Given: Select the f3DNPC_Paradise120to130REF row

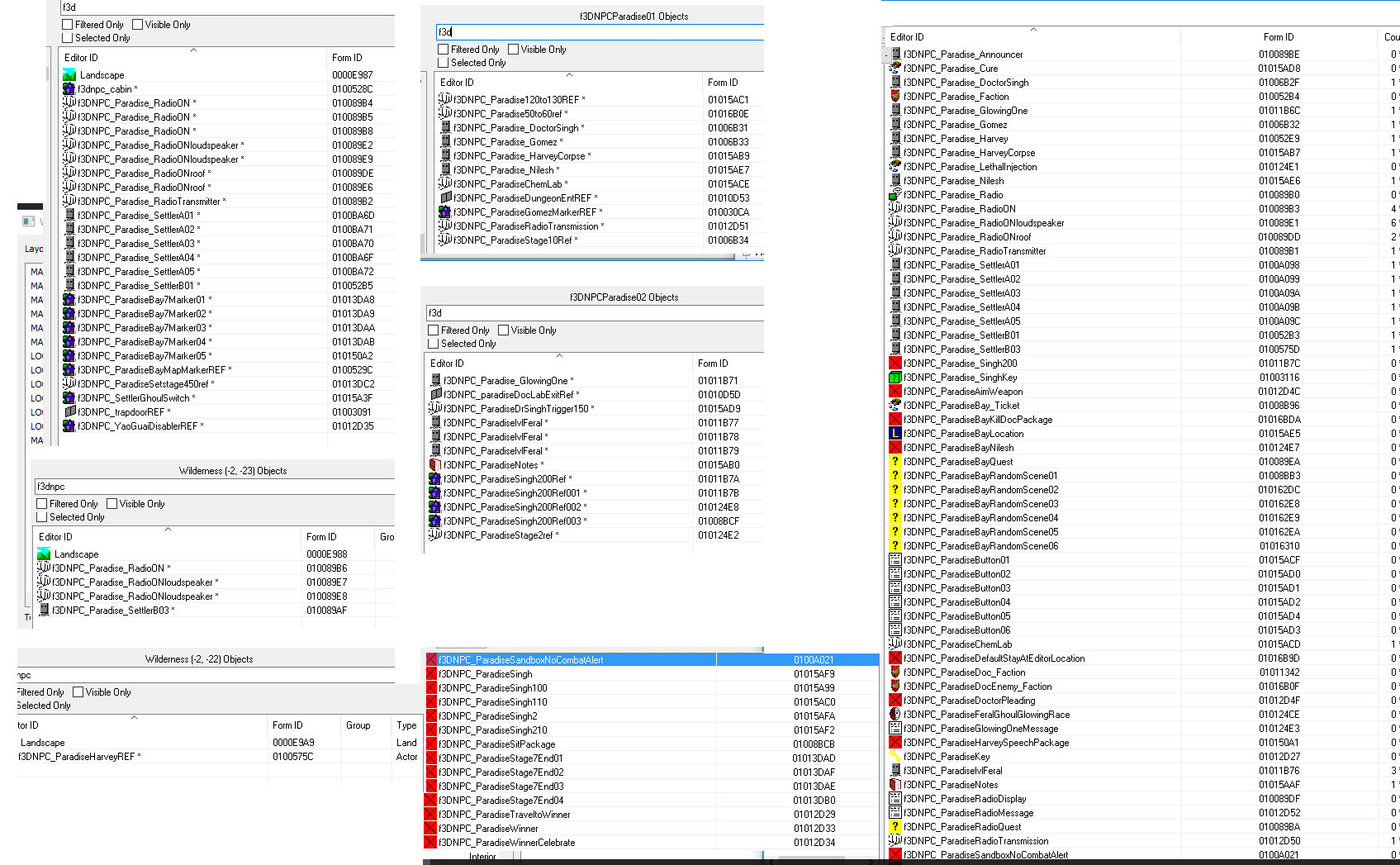Looking at the screenshot, I should pyautogui.click(x=600, y=100).
